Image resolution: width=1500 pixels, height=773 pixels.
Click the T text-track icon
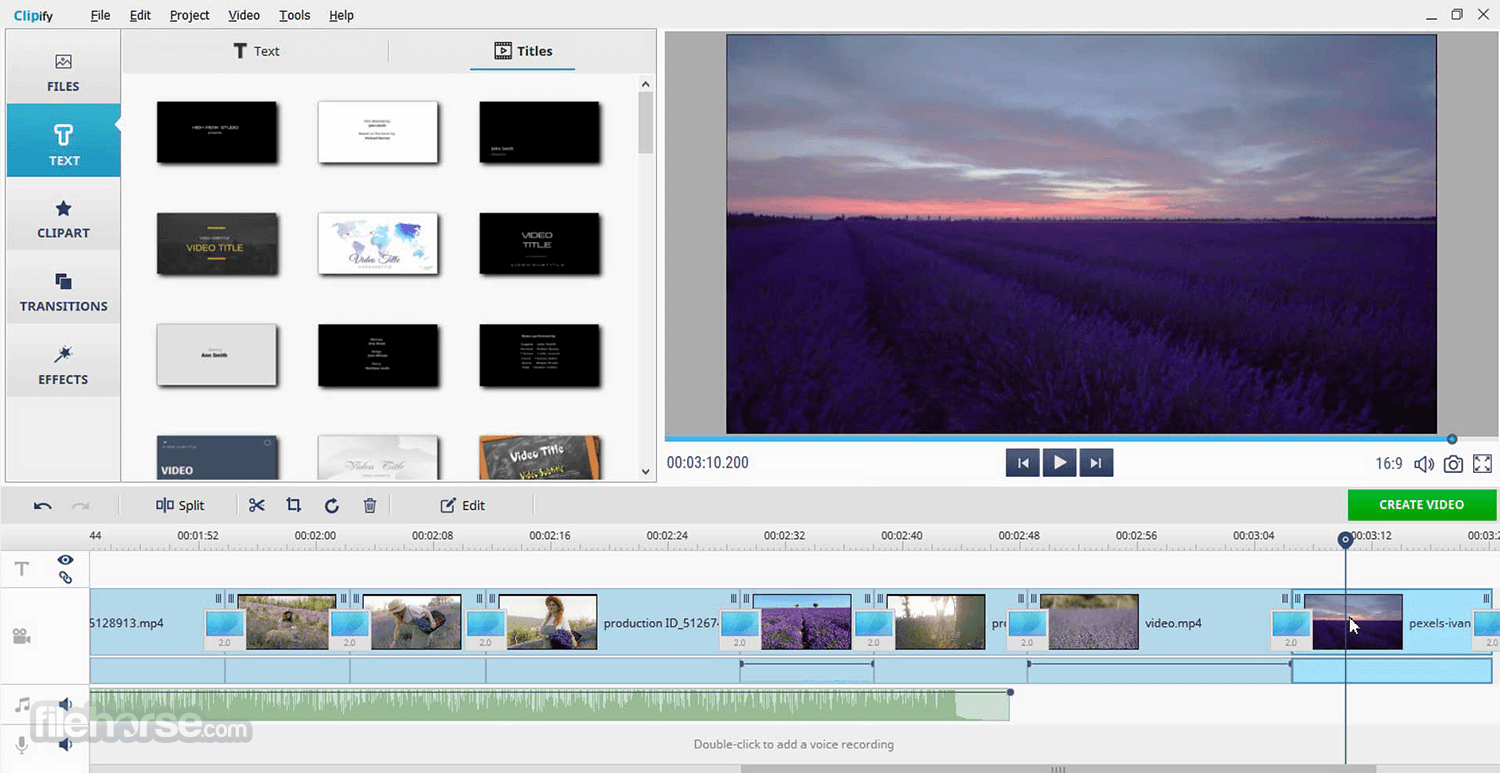(22, 569)
